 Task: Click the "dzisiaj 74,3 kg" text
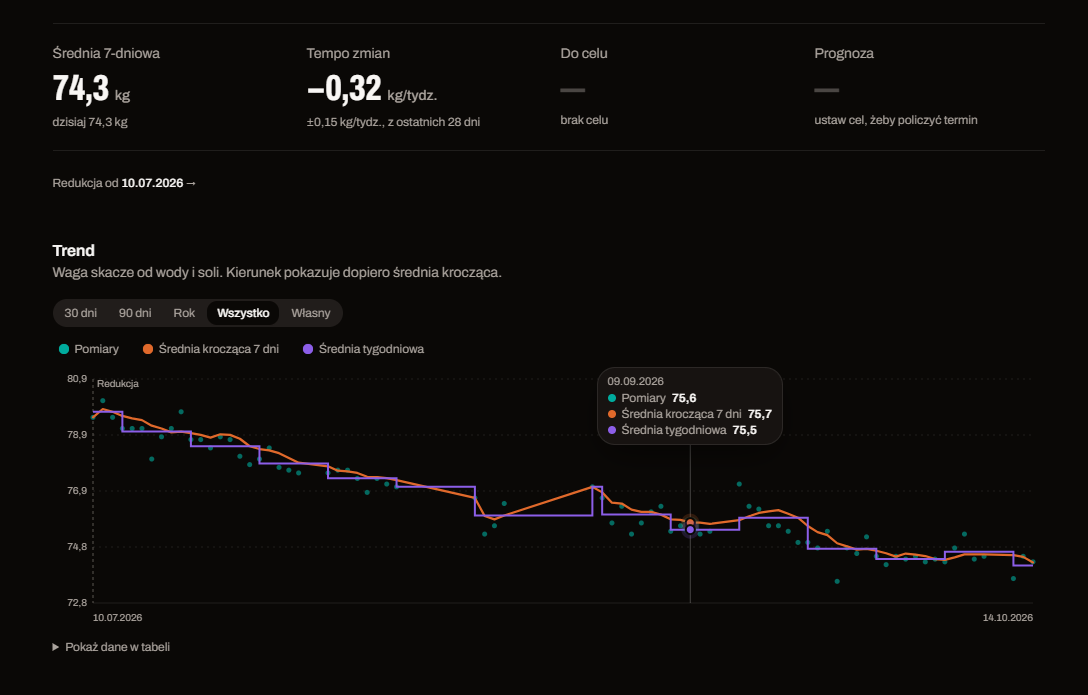90,122
